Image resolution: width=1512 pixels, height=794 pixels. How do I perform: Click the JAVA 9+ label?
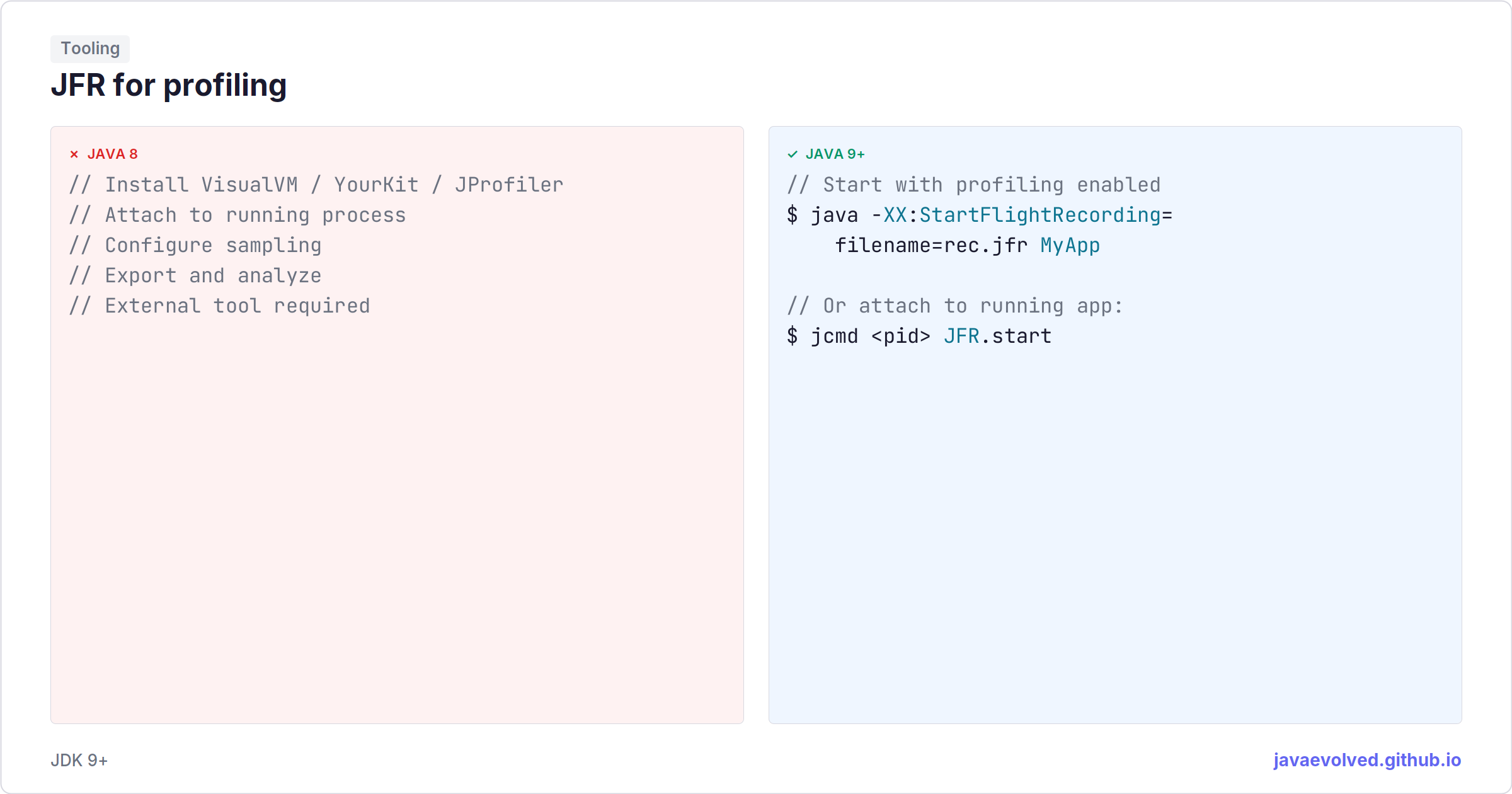point(835,154)
